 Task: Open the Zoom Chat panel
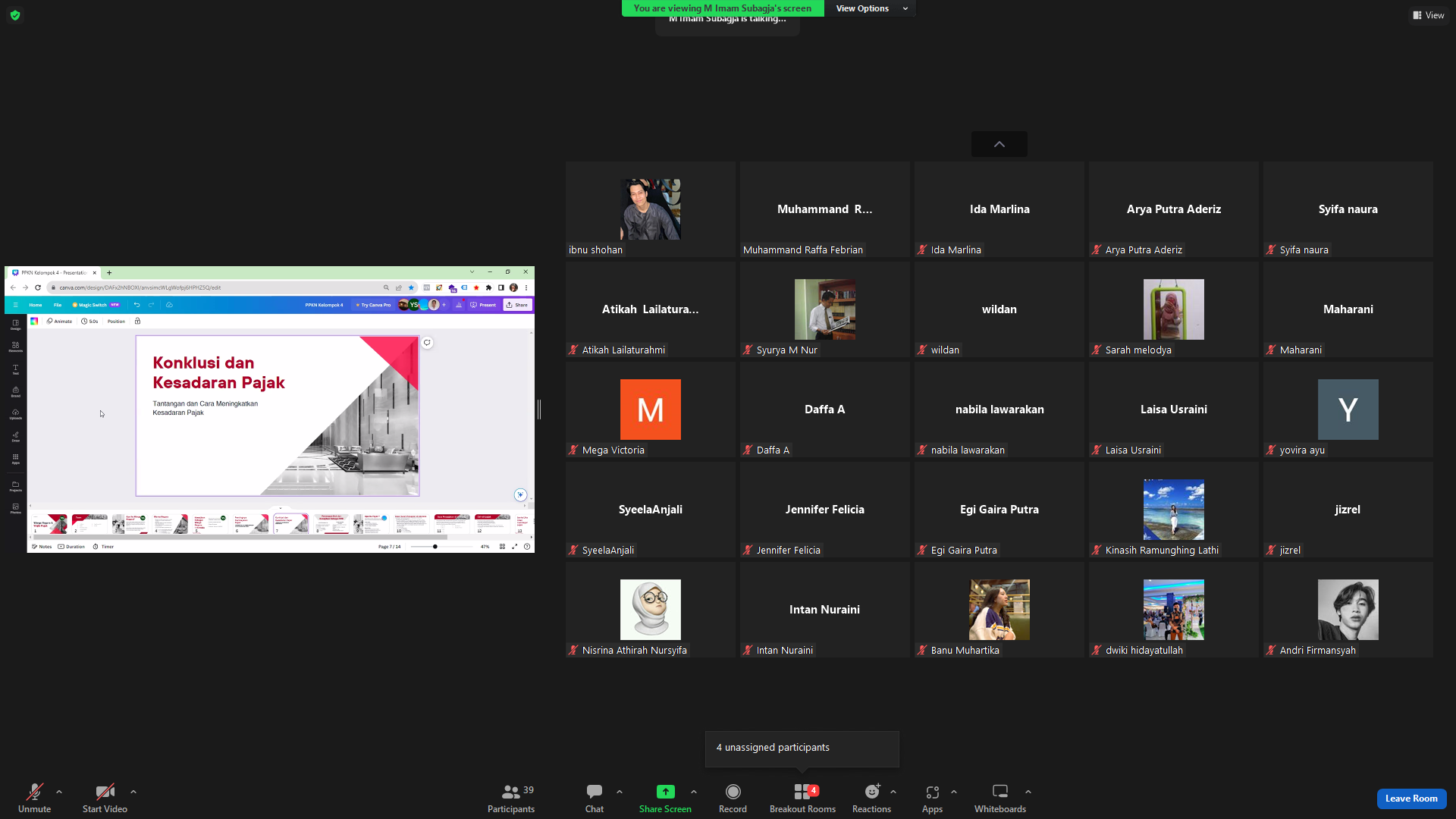pyautogui.click(x=595, y=799)
